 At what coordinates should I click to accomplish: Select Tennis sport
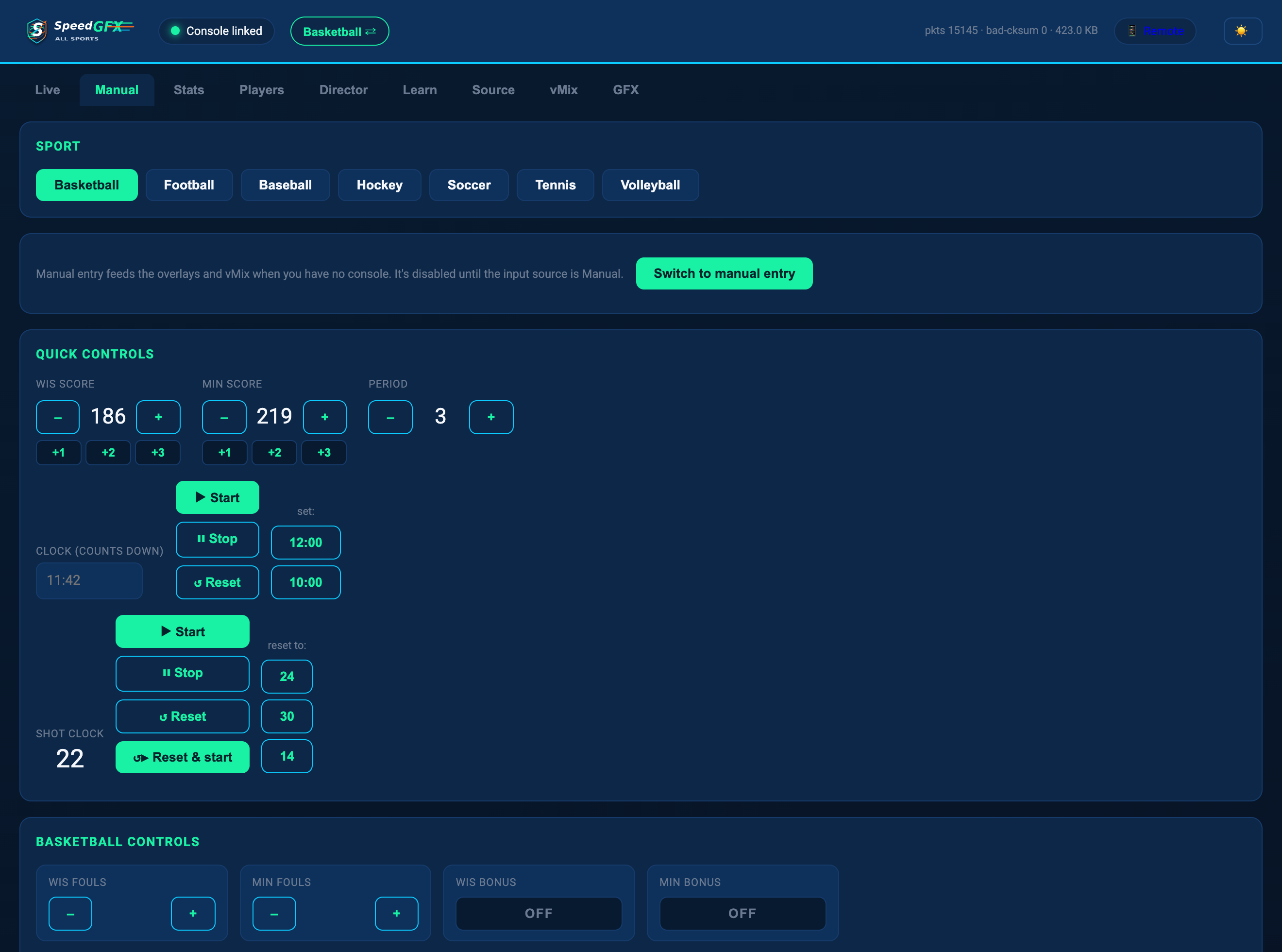pyautogui.click(x=556, y=185)
